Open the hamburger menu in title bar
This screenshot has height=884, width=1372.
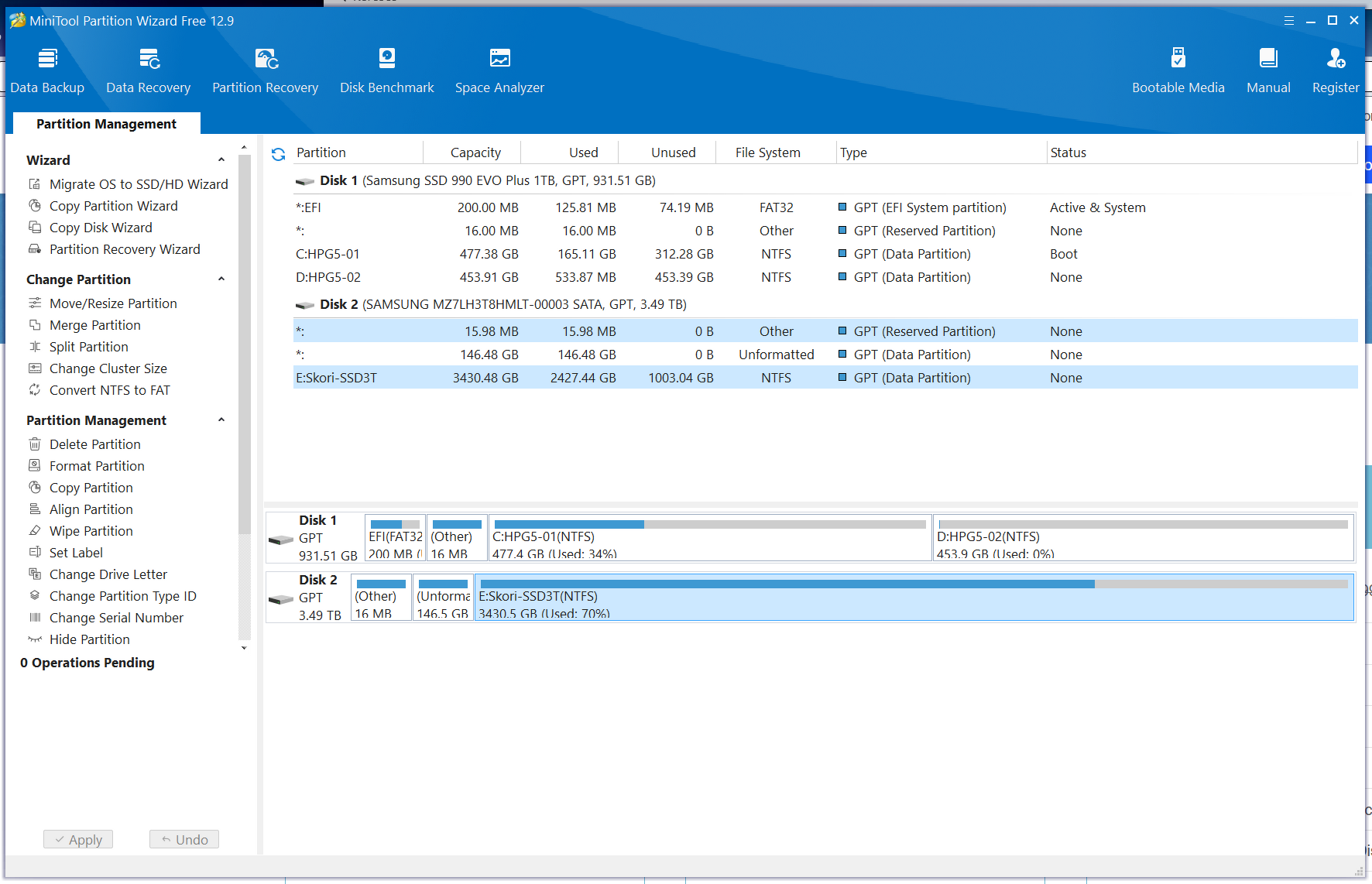pyautogui.click(x=1289, y=21)
